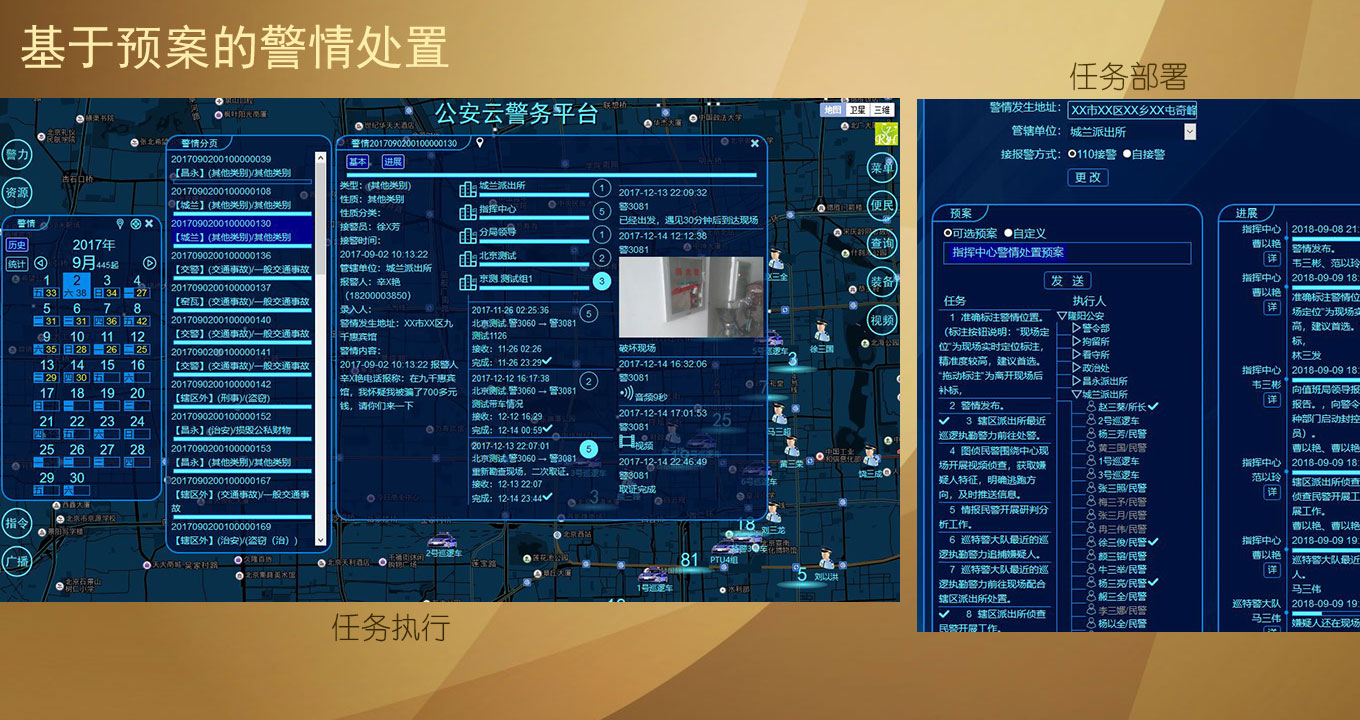Click count badge 3 beside 京测 测试组1

(x=601, y=282)
